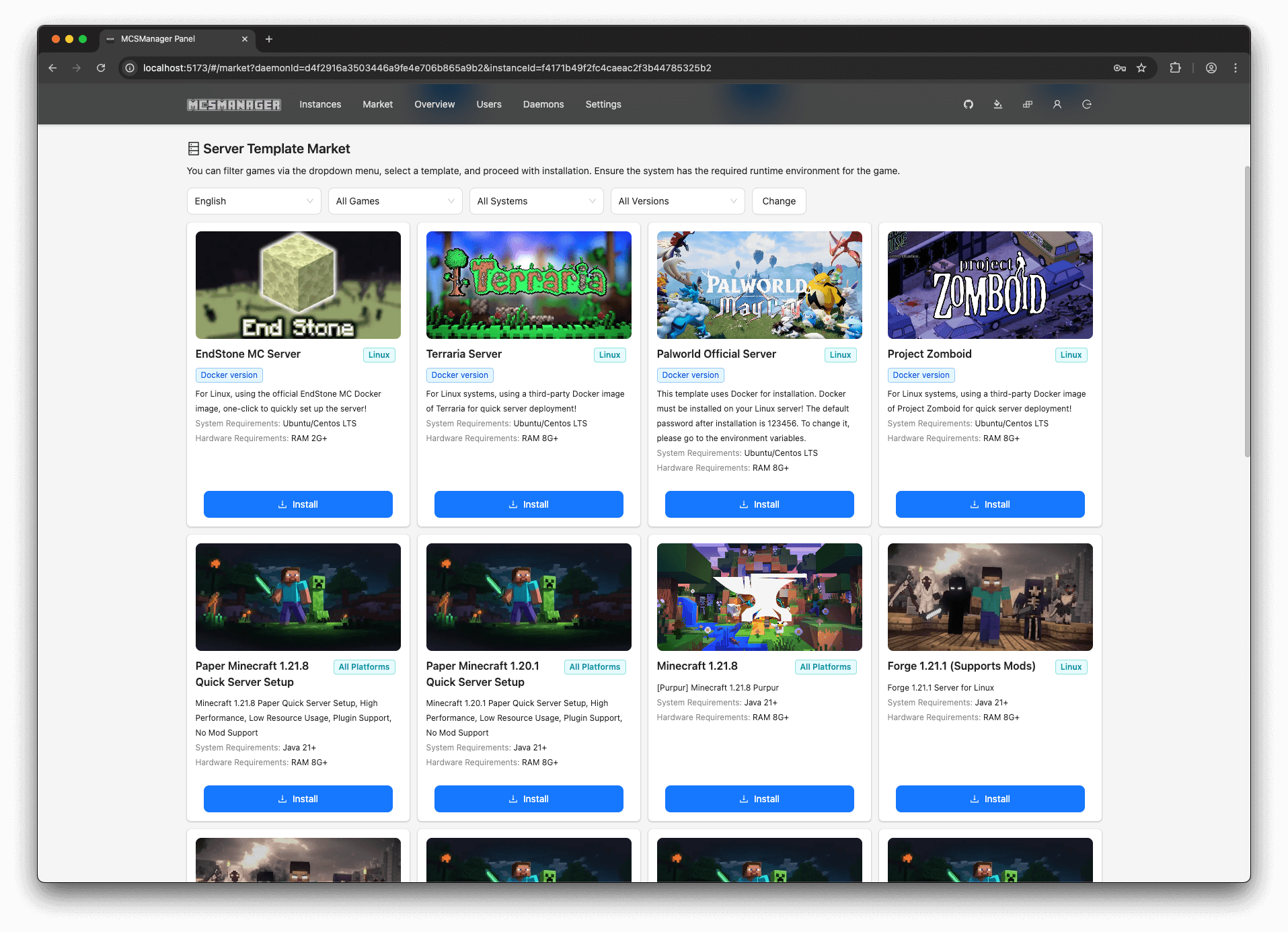Screen dimensions: 1288x932
Task: Click the password key icon in address bar
Action: 1119,68
